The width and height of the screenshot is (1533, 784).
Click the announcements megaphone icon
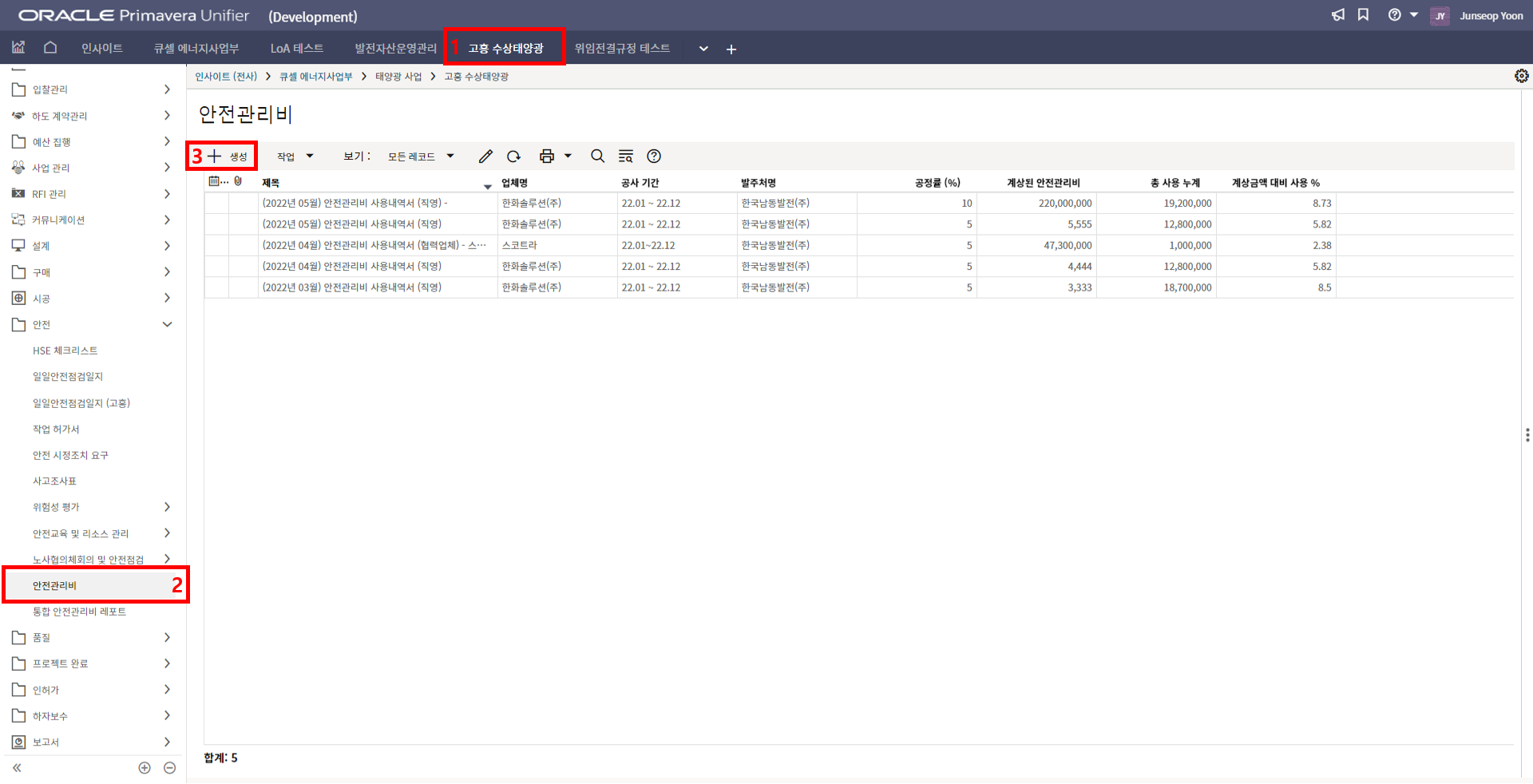1338,15
